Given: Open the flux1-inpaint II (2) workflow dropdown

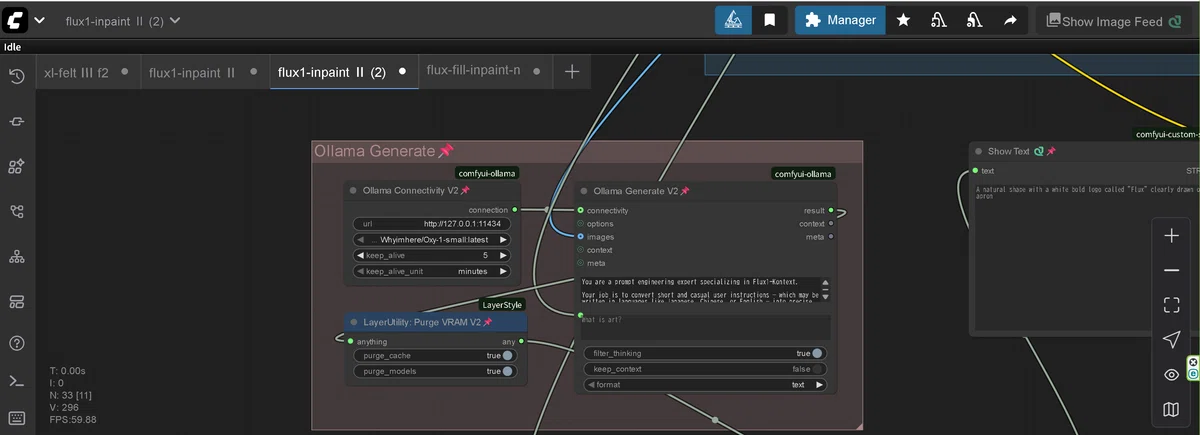Looking at the screenshot, I should pos(123,20).
